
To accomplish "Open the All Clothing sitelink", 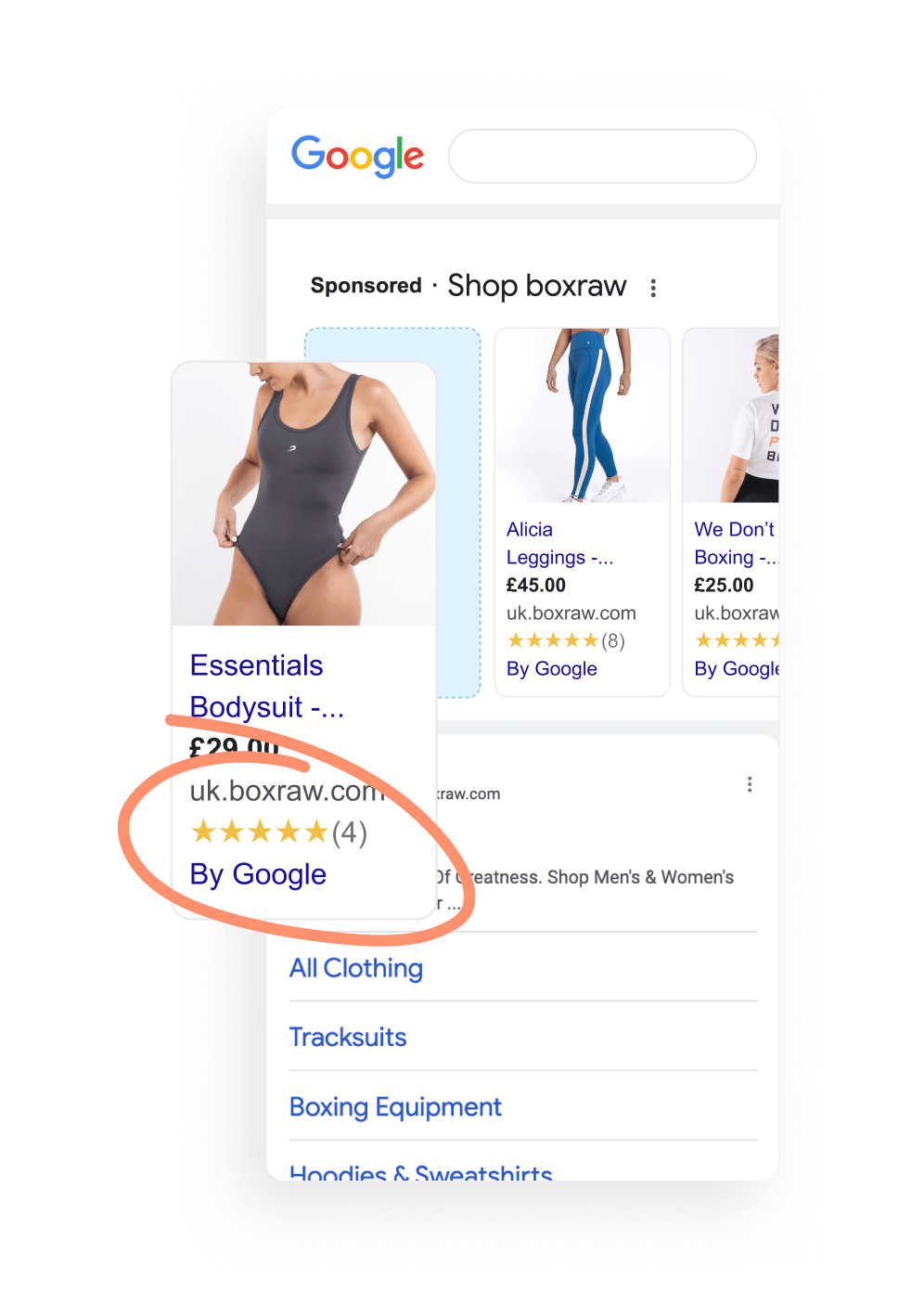I will [x=356, y=968].
